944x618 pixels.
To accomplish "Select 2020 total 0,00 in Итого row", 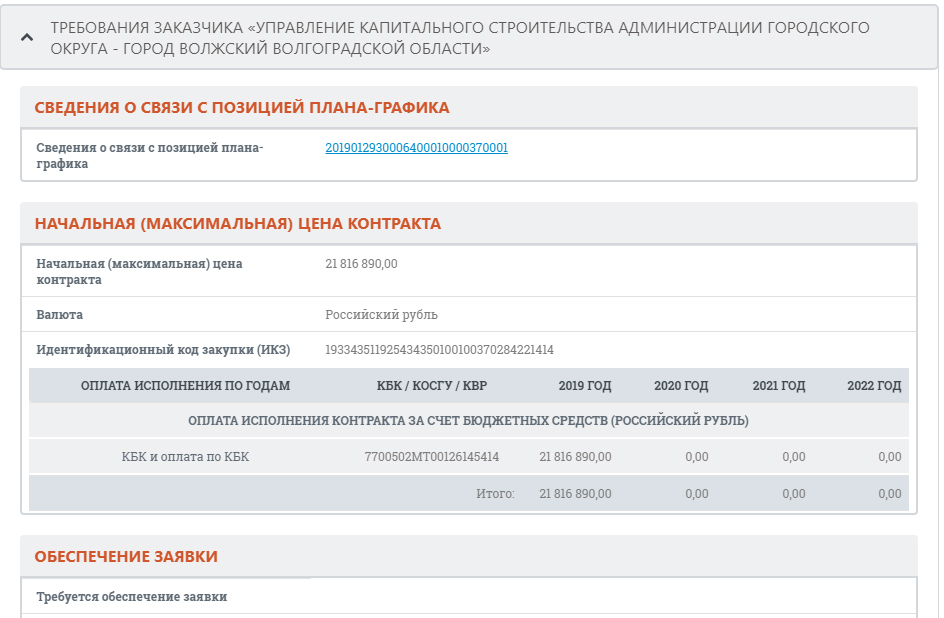I will click(x=697, y=494).
